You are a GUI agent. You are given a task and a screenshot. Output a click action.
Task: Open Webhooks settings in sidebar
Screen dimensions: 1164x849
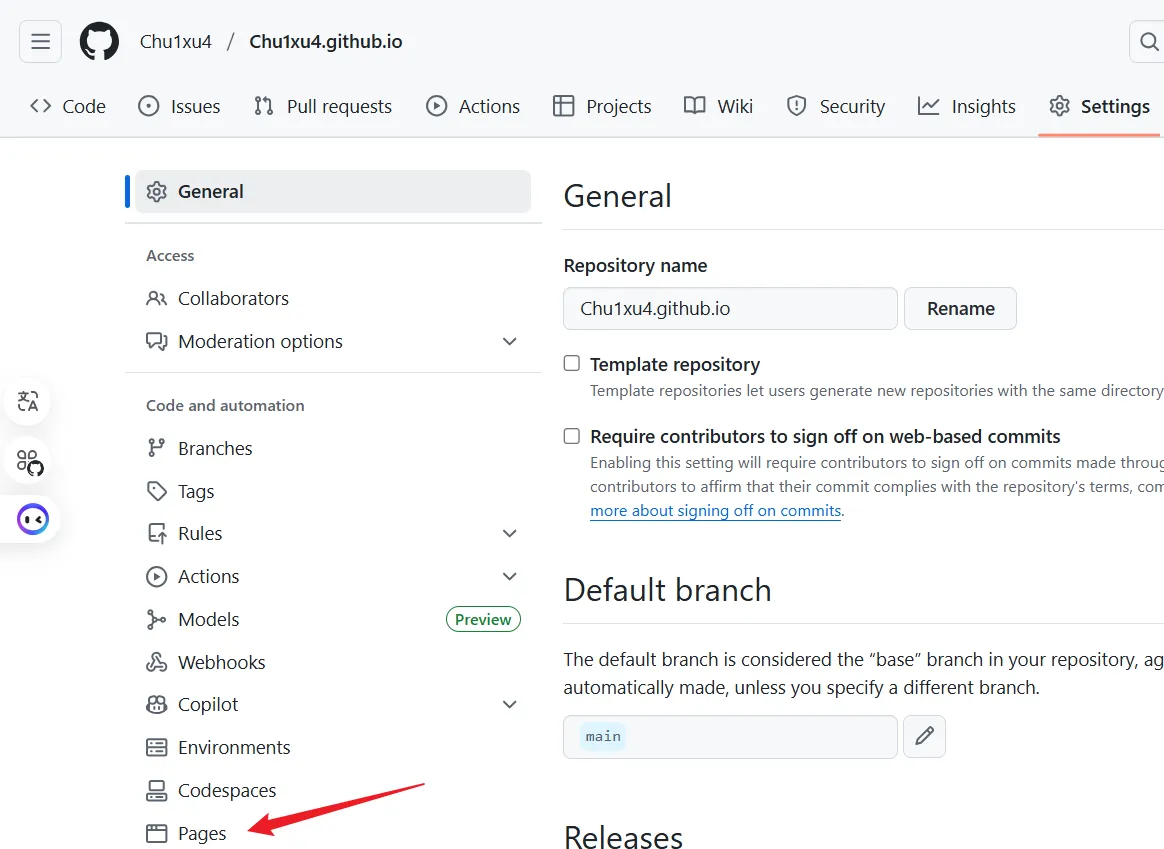(221, 662)
